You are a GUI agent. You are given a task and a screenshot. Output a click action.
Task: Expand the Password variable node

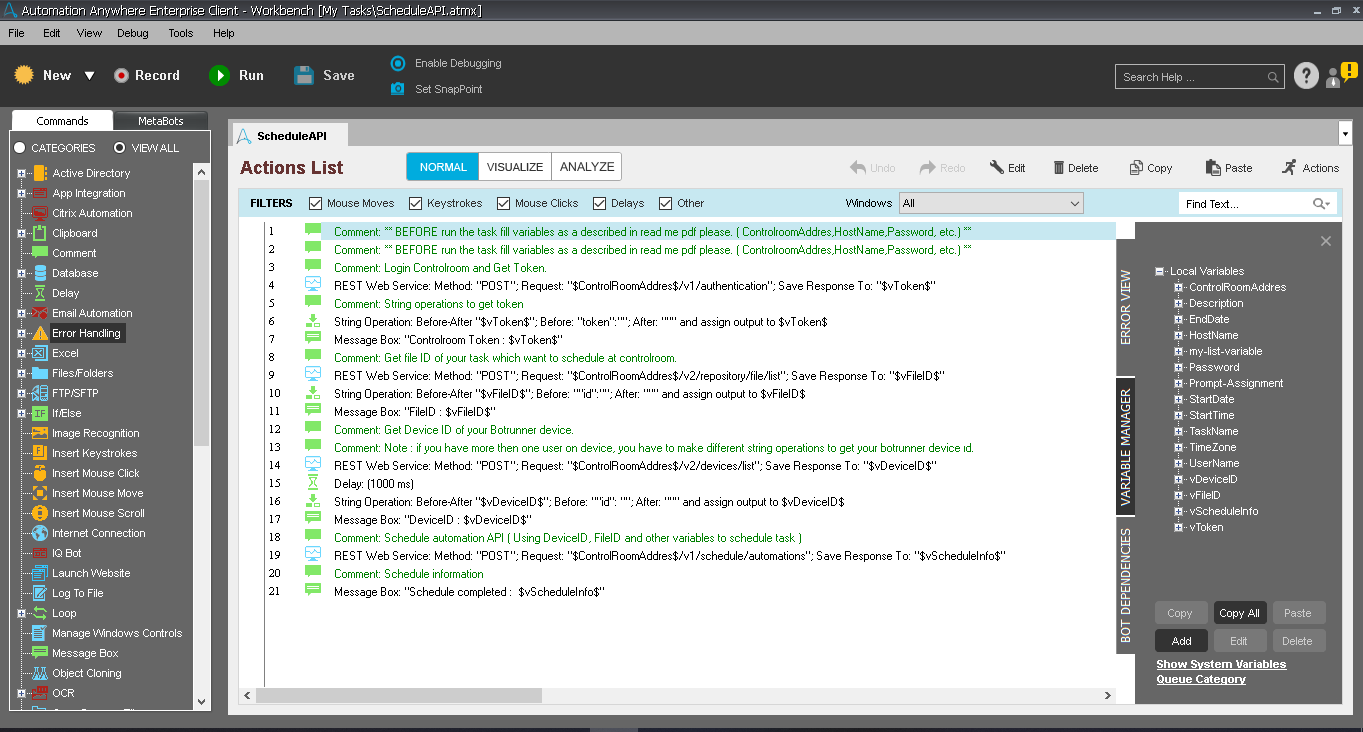coord(1179,367)
